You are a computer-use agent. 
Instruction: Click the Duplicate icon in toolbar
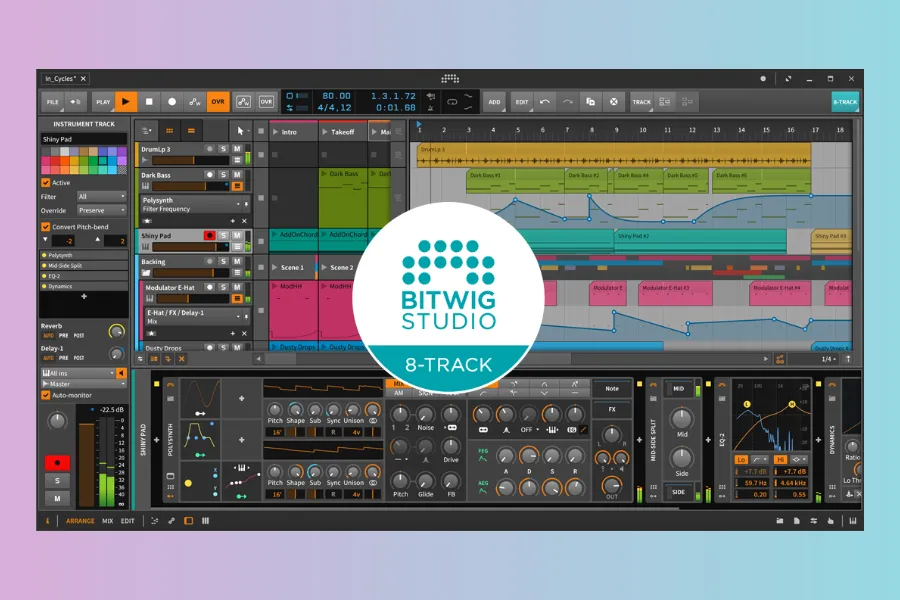point(590,102)
